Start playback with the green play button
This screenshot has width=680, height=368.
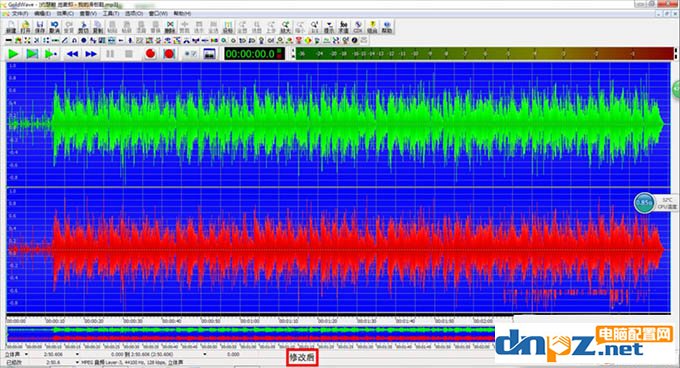pos(13,54)
